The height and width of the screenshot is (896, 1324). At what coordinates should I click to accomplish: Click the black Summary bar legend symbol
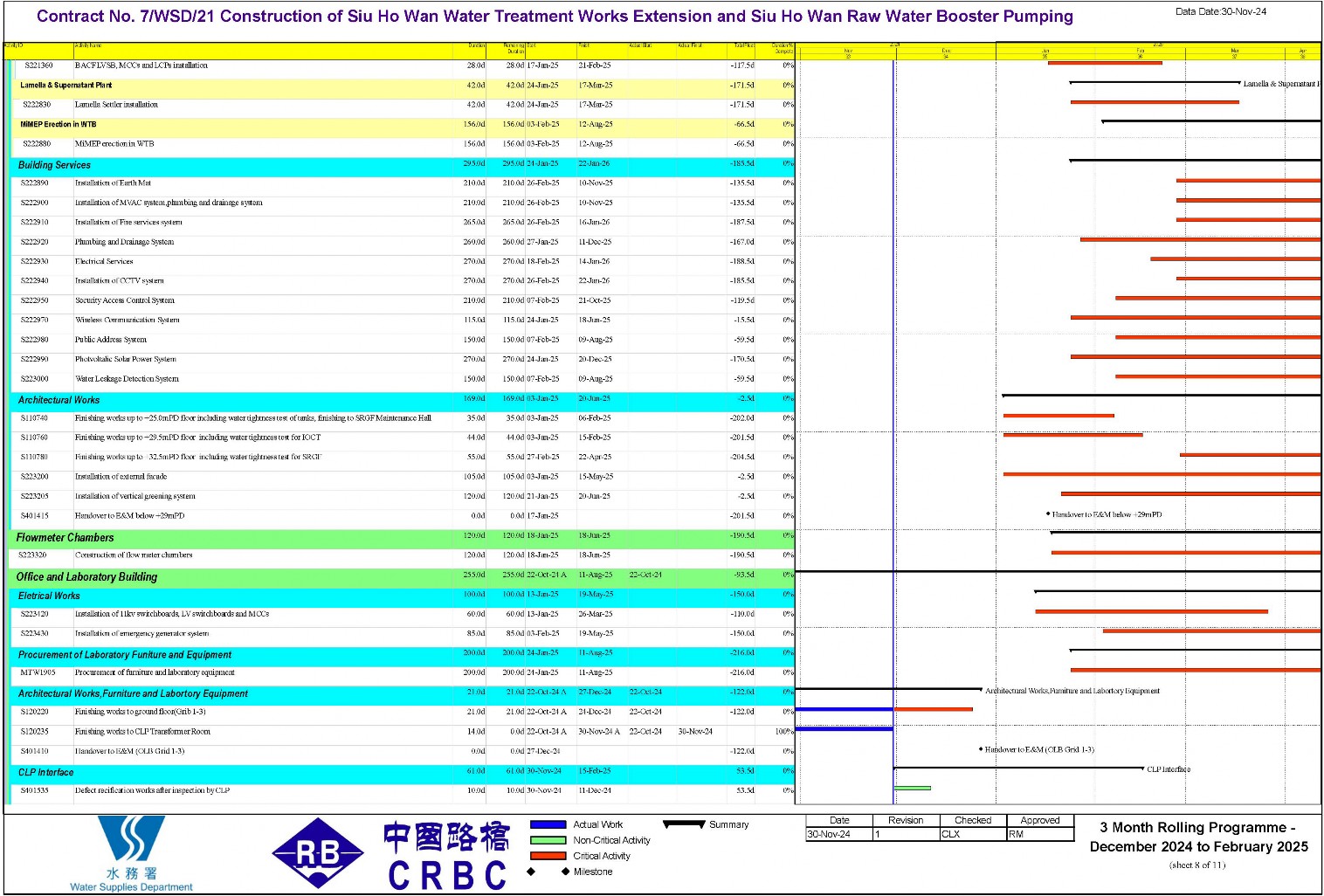pos(684,824)
